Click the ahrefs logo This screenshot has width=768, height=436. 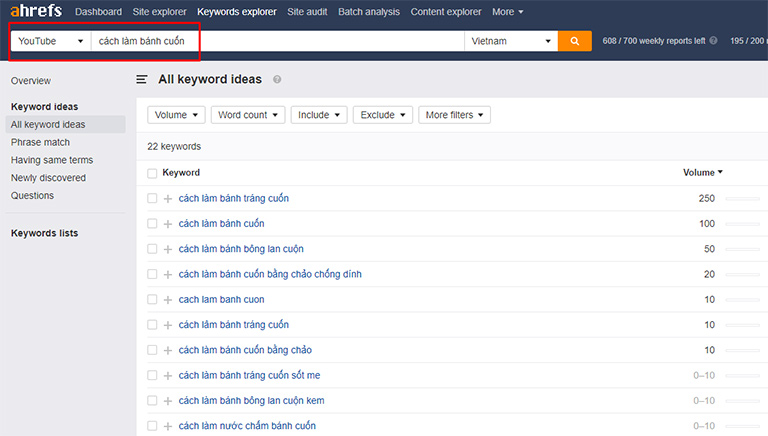36,10
